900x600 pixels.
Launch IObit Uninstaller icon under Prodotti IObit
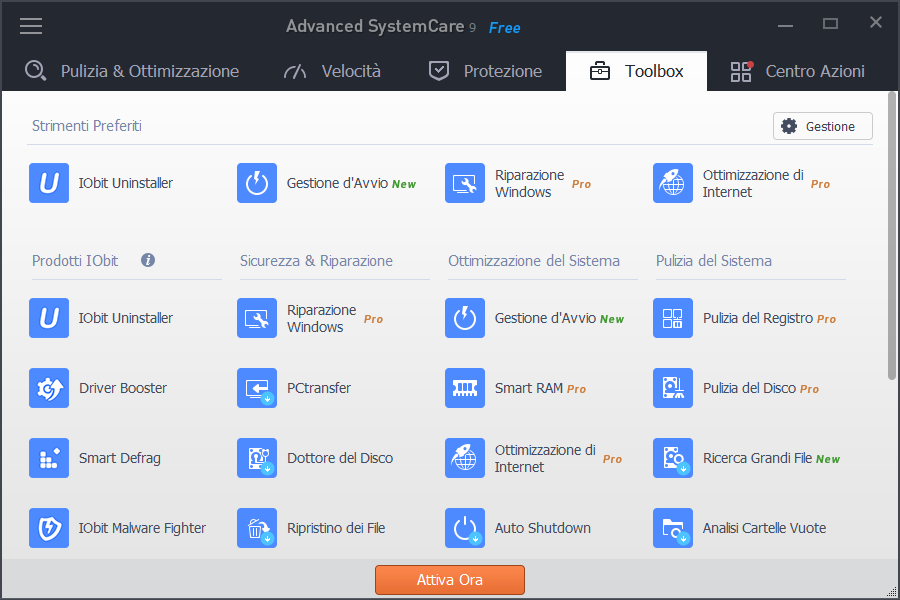point(49,318)
